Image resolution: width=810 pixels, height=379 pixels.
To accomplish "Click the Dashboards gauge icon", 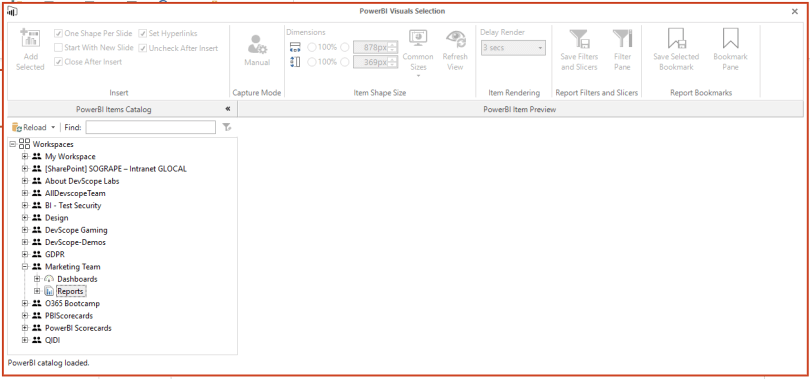I will (49, 279).
